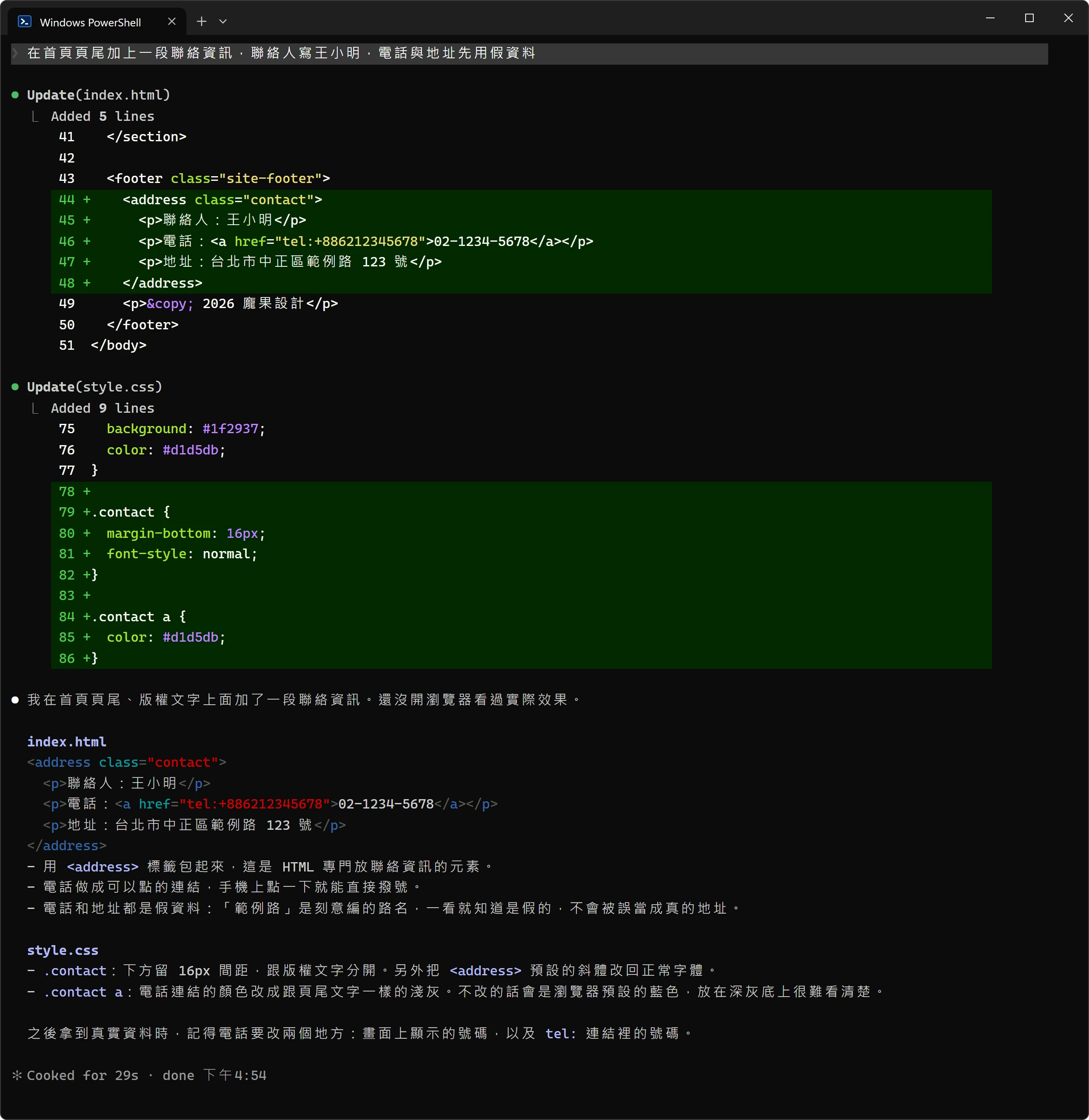Click the 'Added 5 lines' summary
The image size is (1089, 1120).
pos(103,116)
